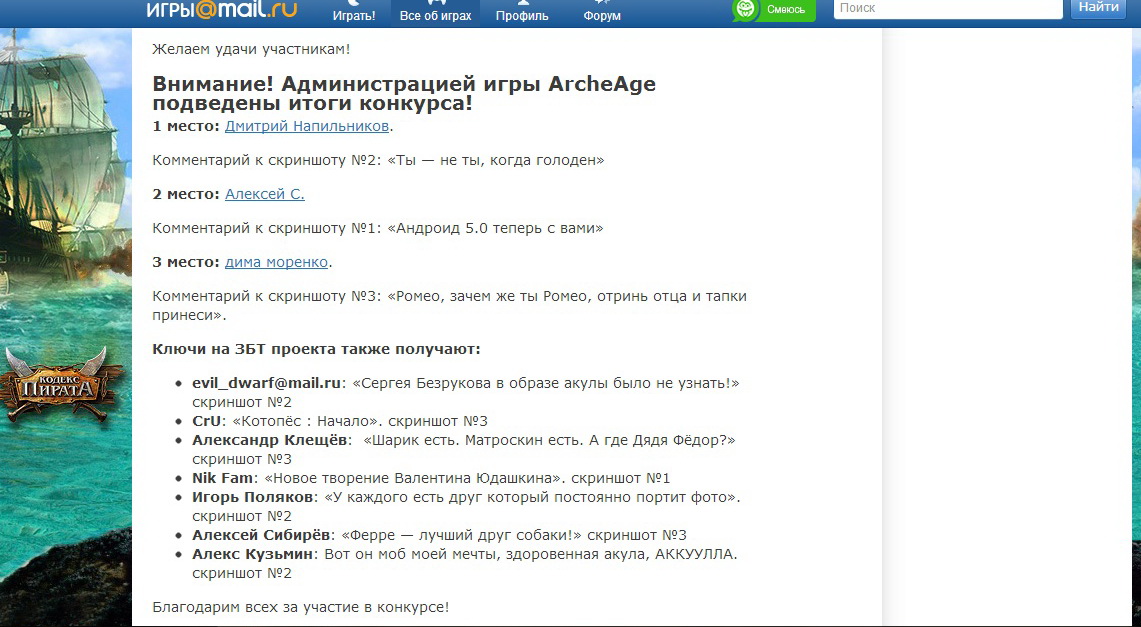
Task: Click the Ключи на ЗБТ subheading
Action: pos(316,349)
